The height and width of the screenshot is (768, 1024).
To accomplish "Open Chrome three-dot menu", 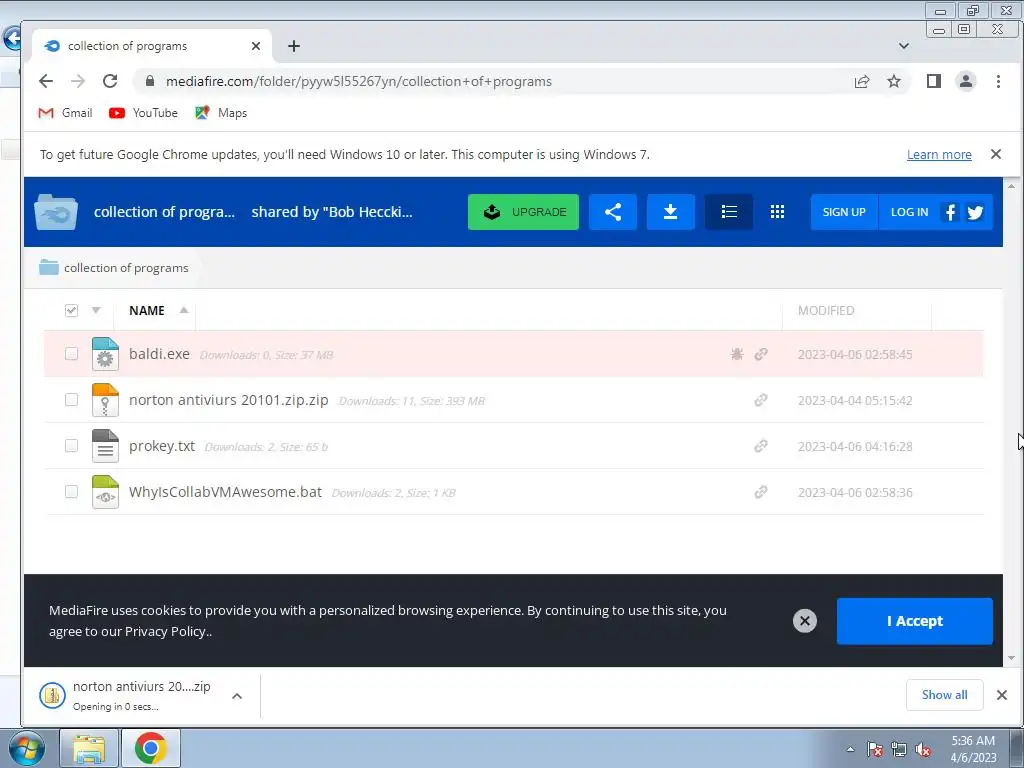I will click(x=998, y=81).
